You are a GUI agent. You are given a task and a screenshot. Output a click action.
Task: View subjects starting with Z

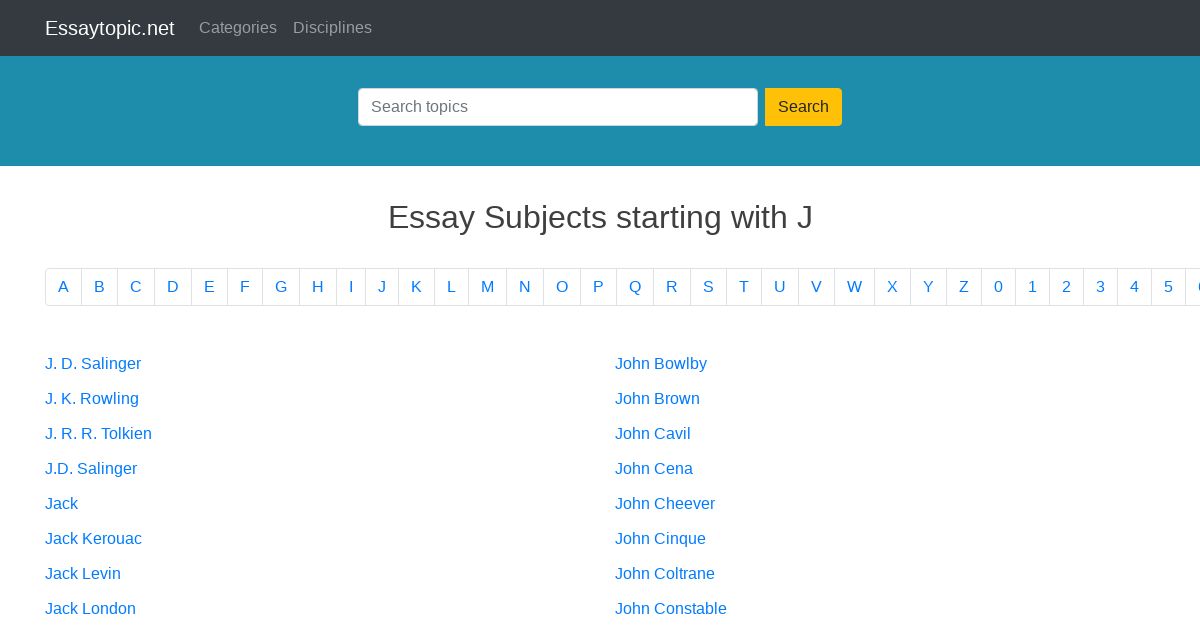click(964, 287)
